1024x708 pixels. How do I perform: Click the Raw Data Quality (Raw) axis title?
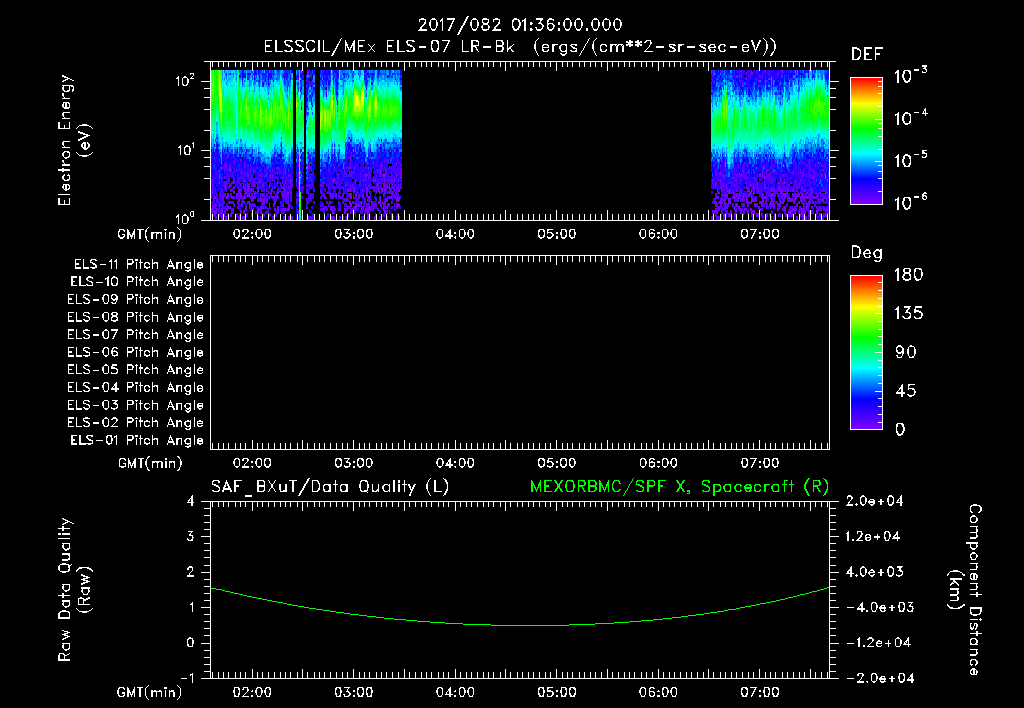(74, 590)
